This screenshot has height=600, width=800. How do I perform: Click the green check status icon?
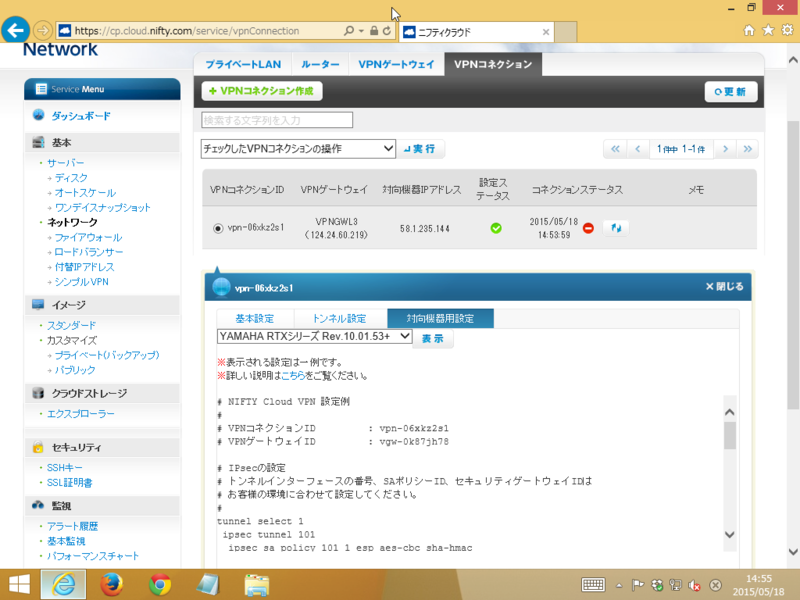tap(496, 228)
